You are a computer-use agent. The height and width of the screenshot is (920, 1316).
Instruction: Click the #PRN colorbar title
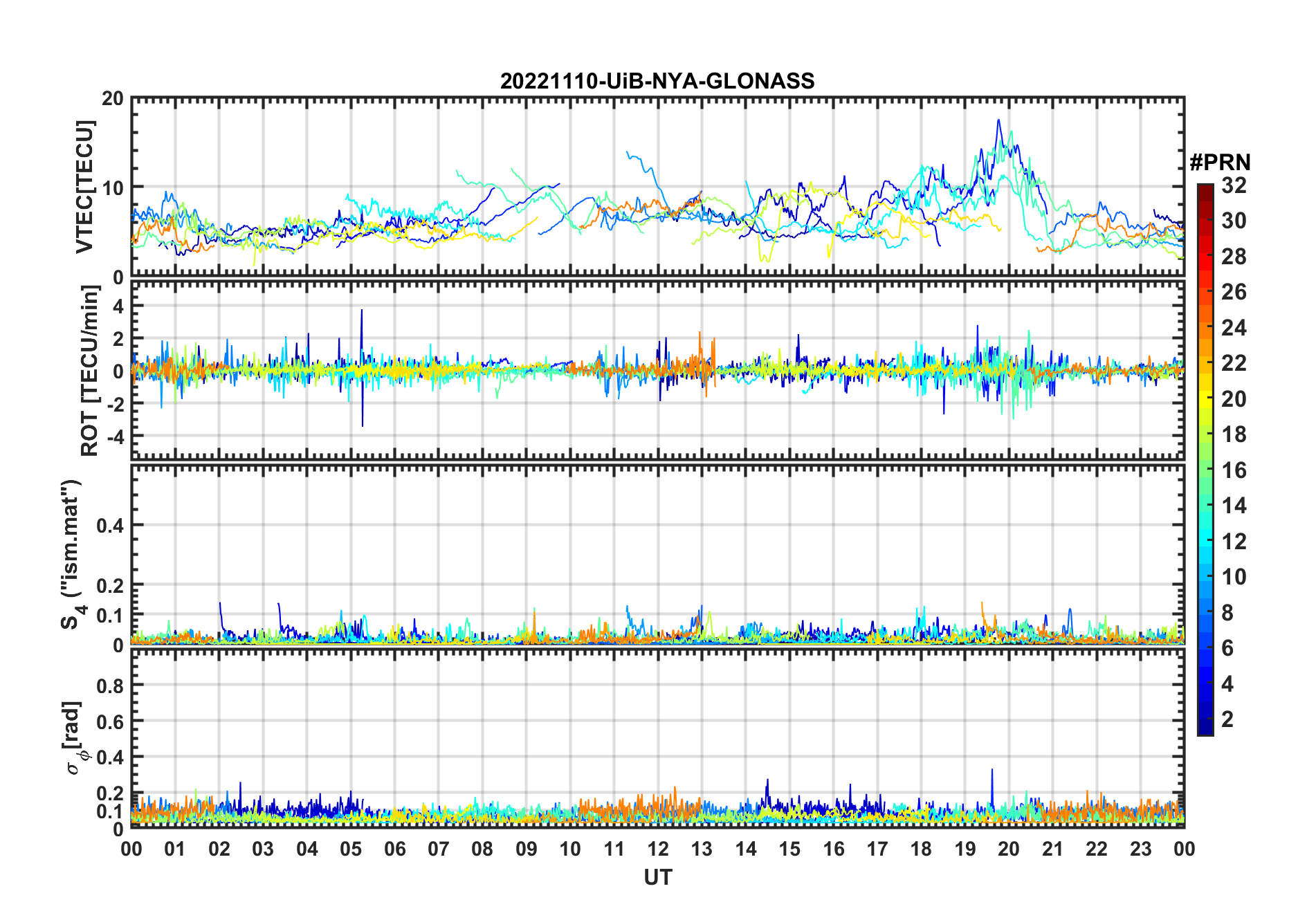coord(1220,163)
